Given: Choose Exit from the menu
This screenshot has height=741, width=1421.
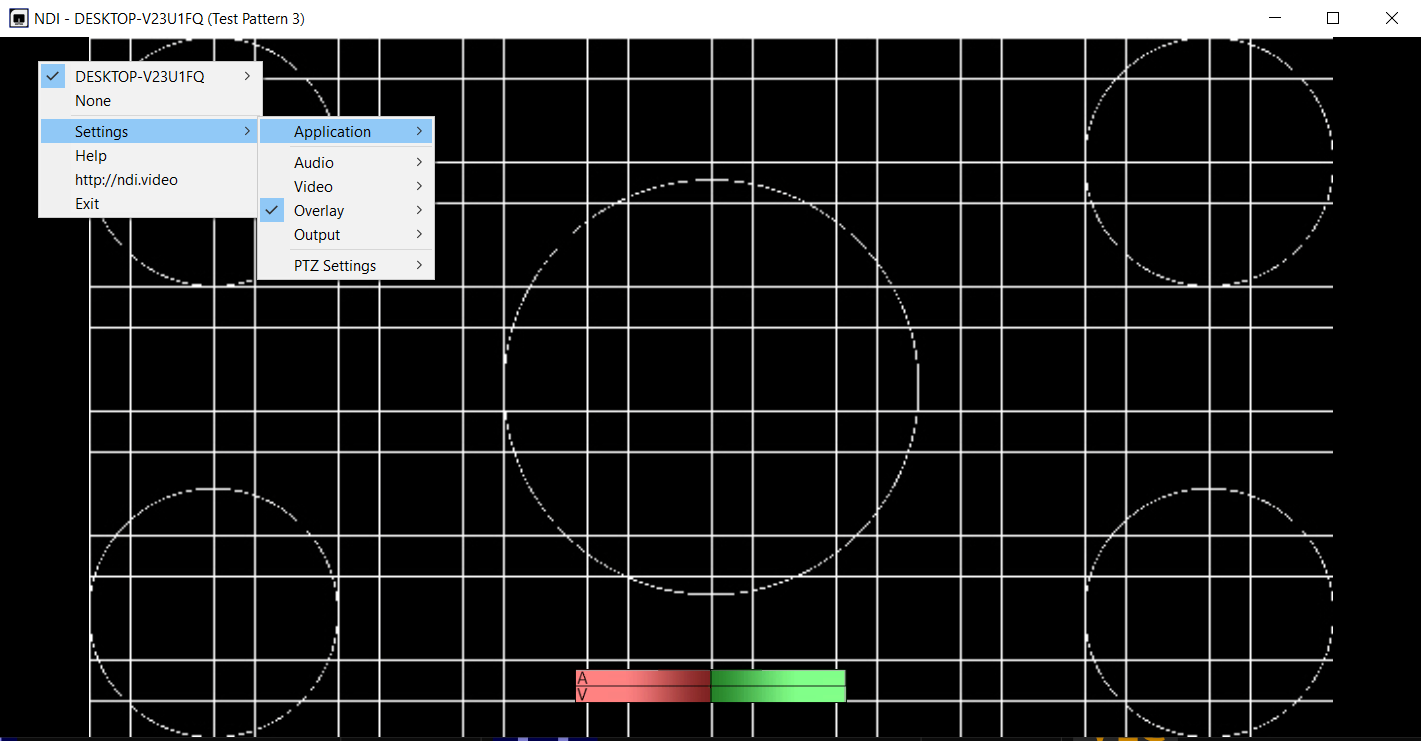Looking at the screenshot, I should 87,204.
